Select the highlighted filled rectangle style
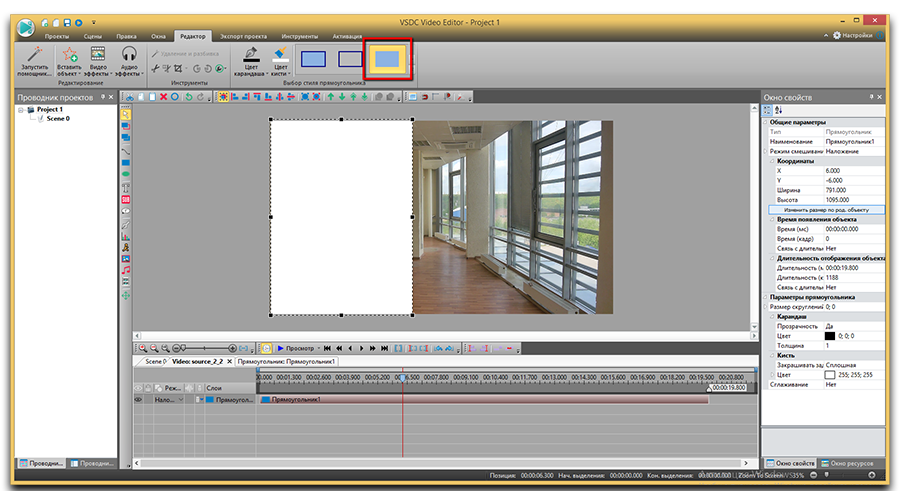The height and width of the screenshot is (491, 900). pyautogui.click(x=387, y=59)
